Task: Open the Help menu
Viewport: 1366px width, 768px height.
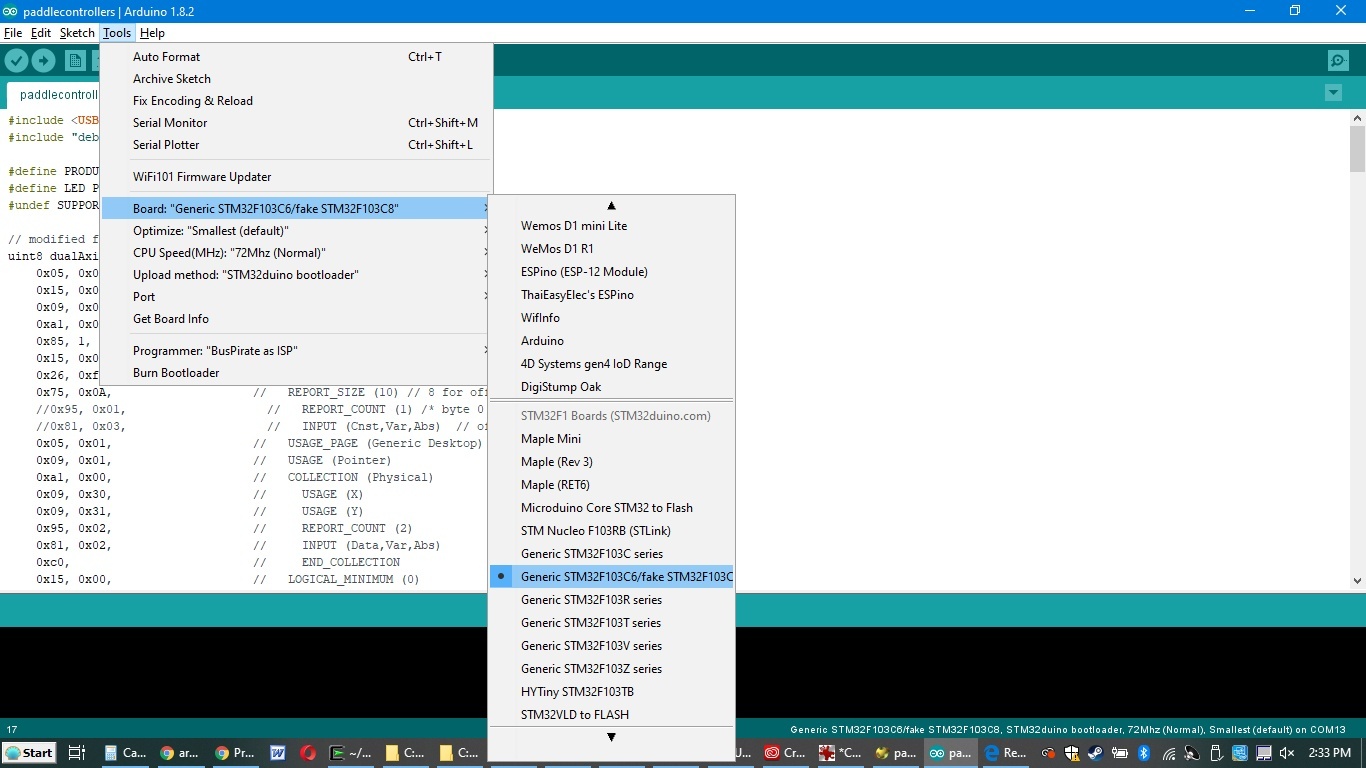Action: click(x=152, y=33)
